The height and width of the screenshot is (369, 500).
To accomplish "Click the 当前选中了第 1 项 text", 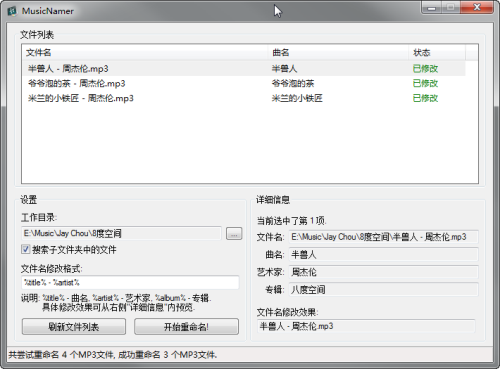I will (x=291, y=220).
